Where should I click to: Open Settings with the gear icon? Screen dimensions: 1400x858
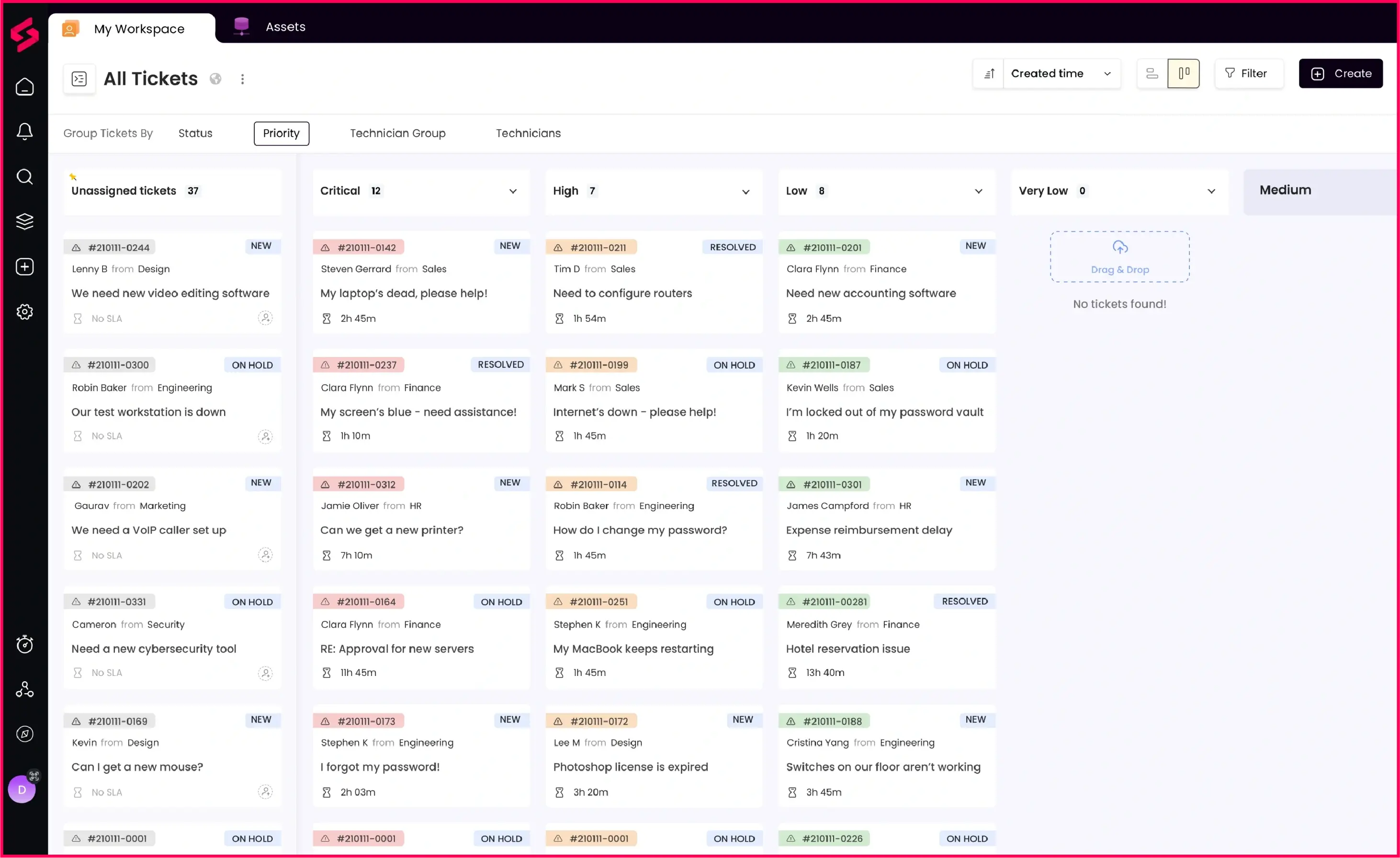tap(25, 311)
